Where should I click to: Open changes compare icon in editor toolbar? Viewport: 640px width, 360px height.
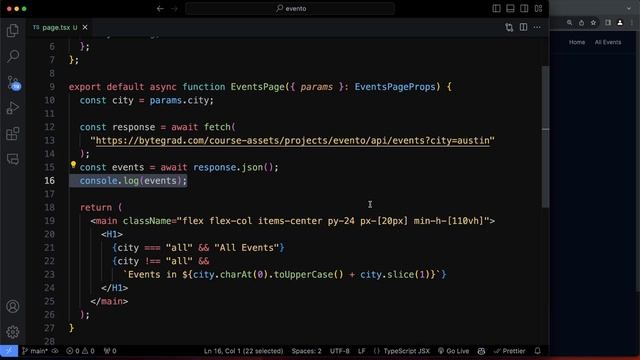(x=509, y=27)
